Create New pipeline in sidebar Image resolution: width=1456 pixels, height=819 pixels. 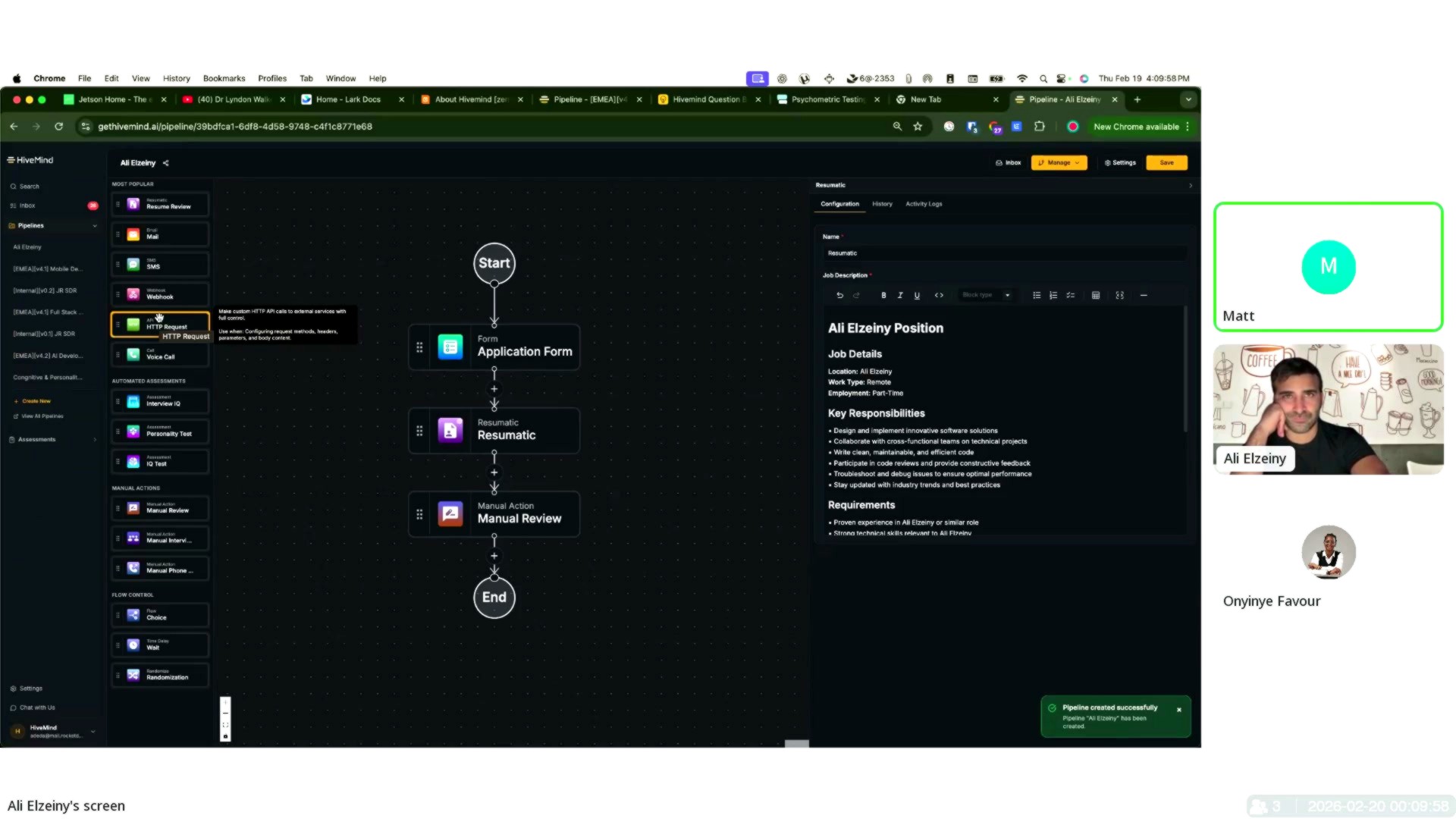point(33,401)
